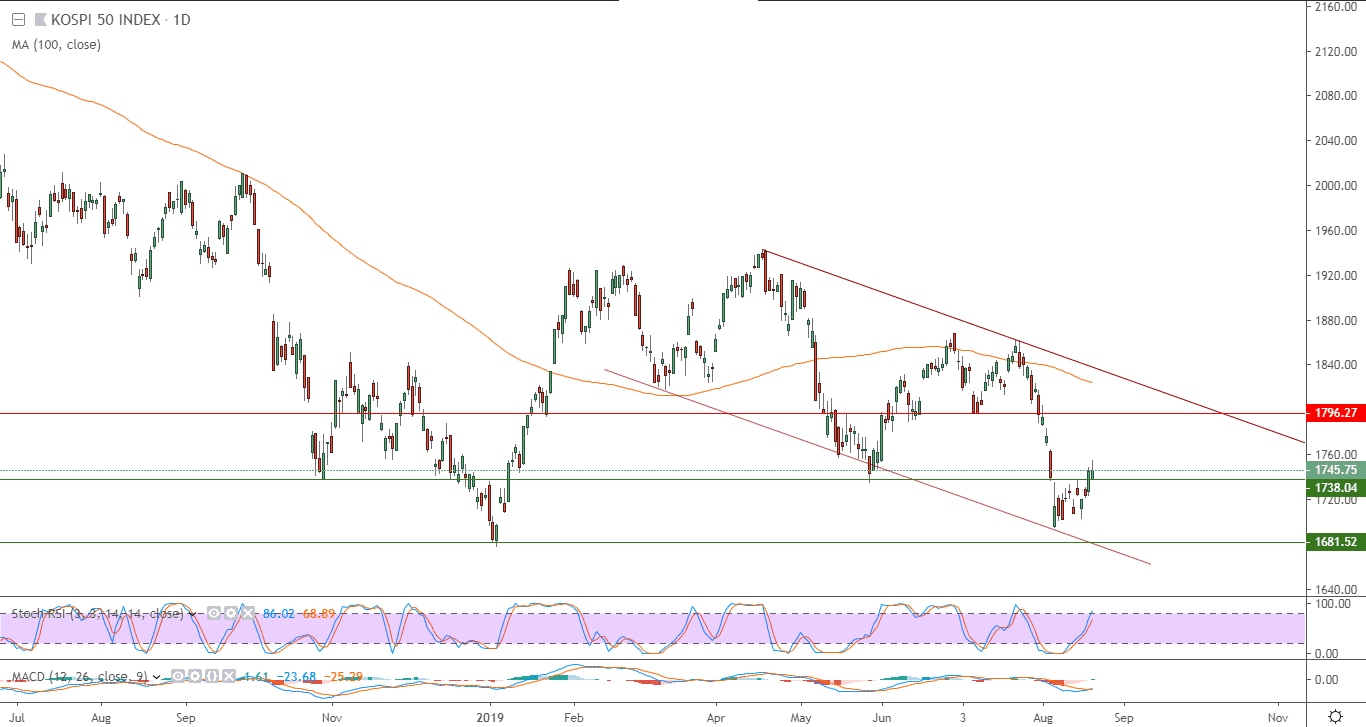This screenshot has width=1366, height=727.
Task: Collapse the chart legend with the minus box
Action: click(18, 19)
